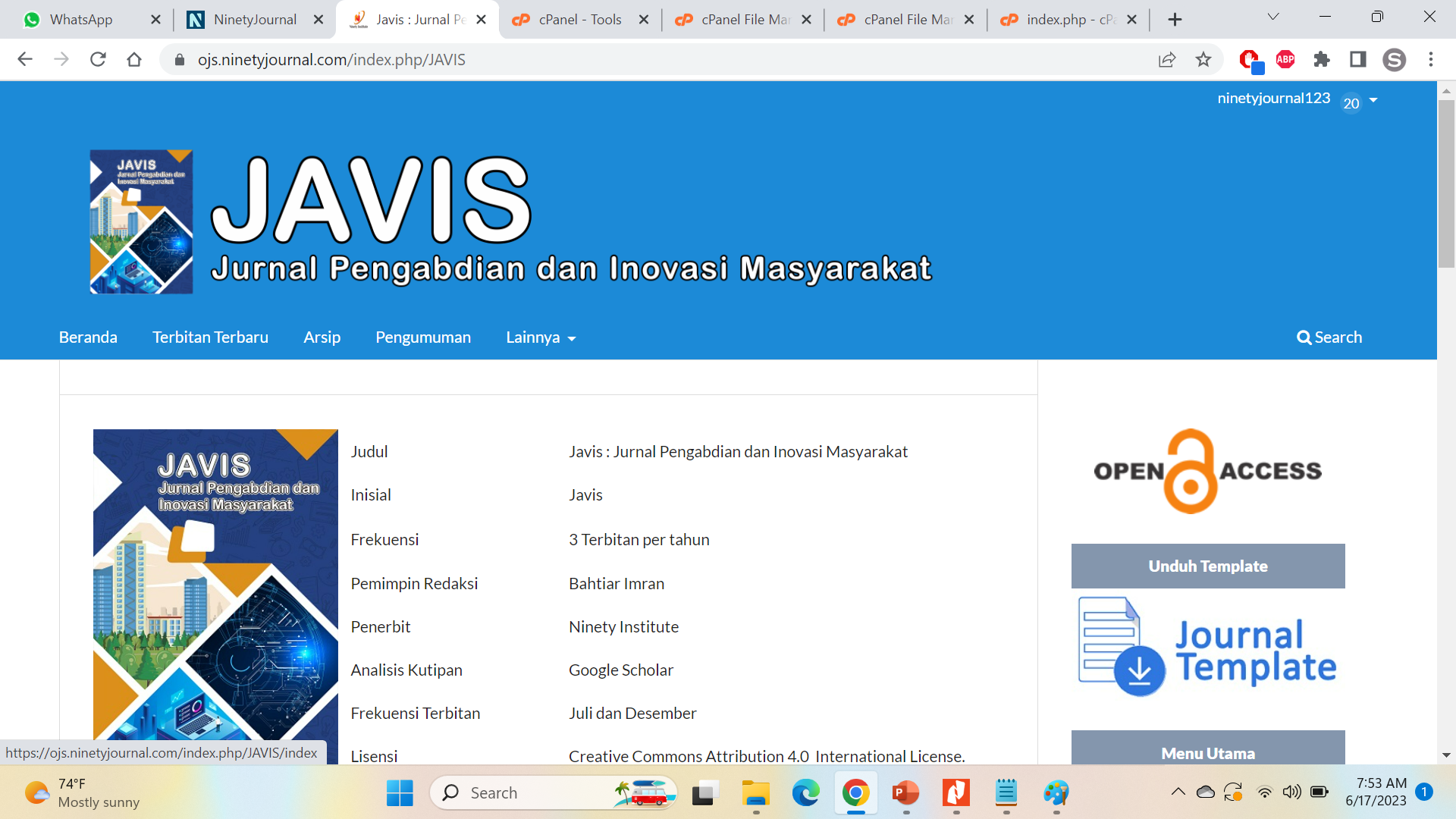
Task: Open the Beranda menu item
Action: (x=88, y=337)
